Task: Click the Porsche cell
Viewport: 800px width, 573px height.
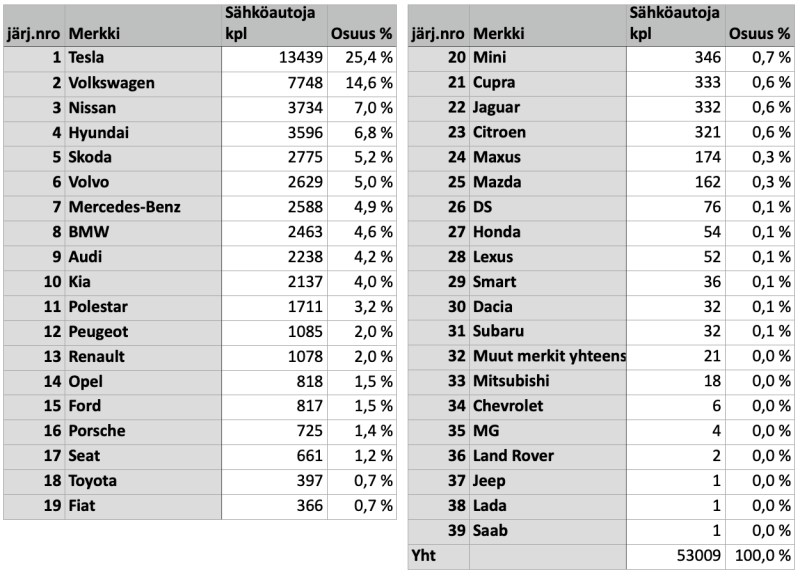Action: pyautogui.click(x=97, y=430)
